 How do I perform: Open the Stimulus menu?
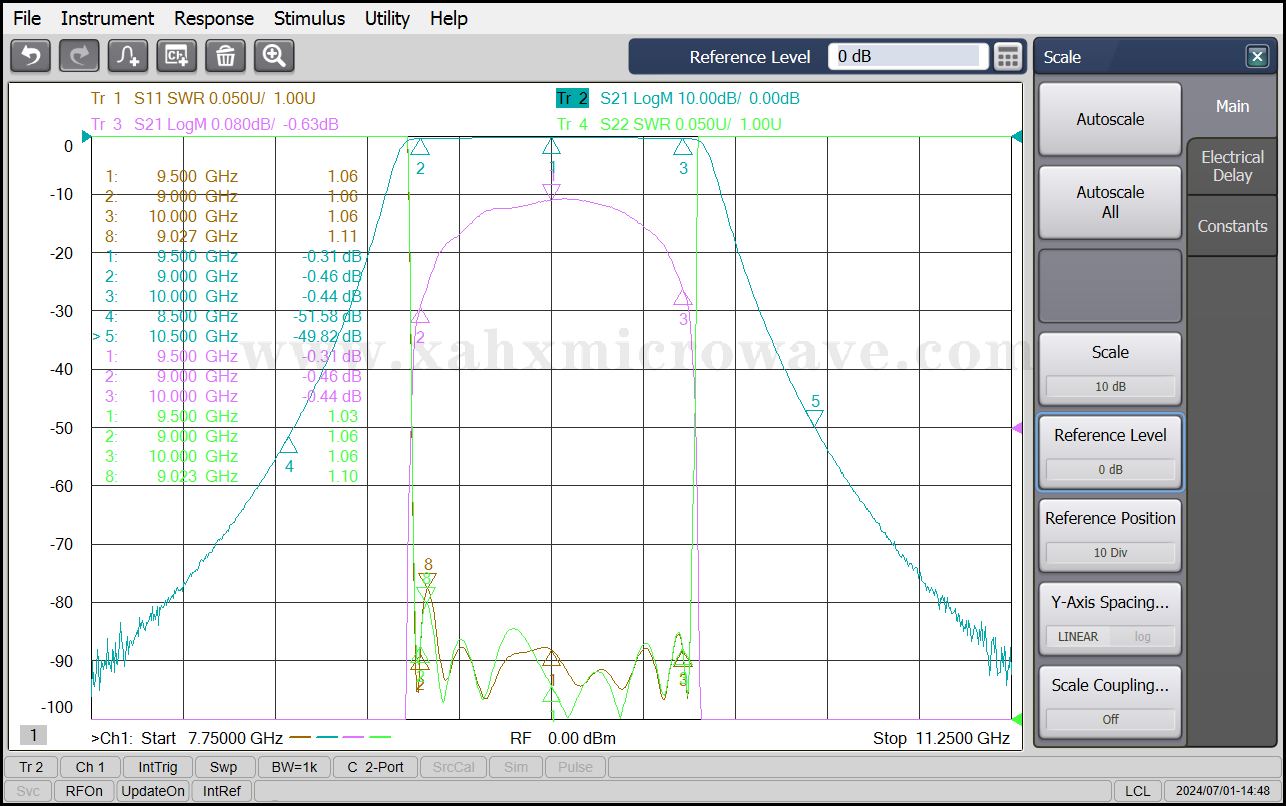(309, 18)
